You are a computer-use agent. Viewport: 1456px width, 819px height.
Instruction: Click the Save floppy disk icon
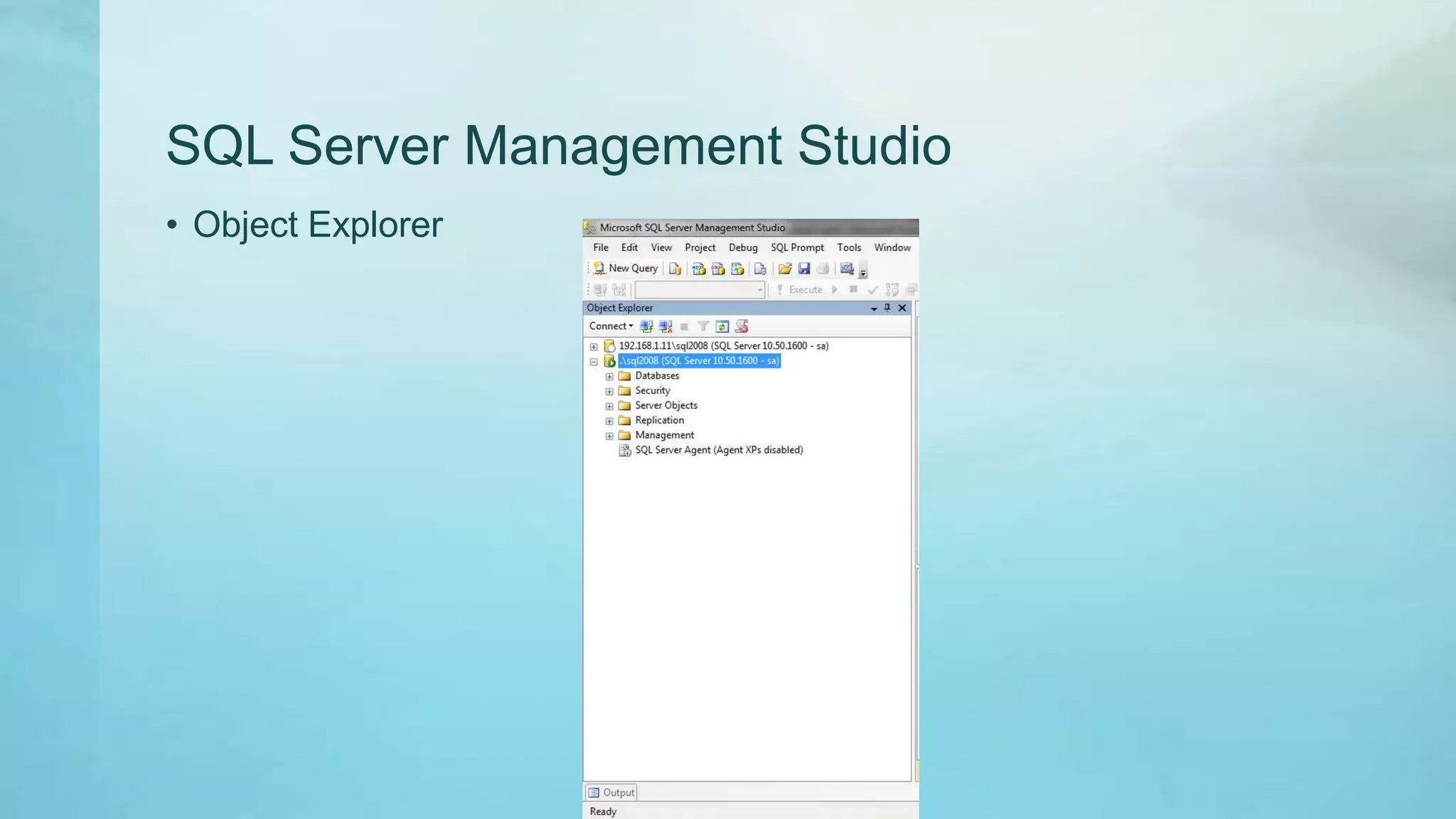(804, 269)
